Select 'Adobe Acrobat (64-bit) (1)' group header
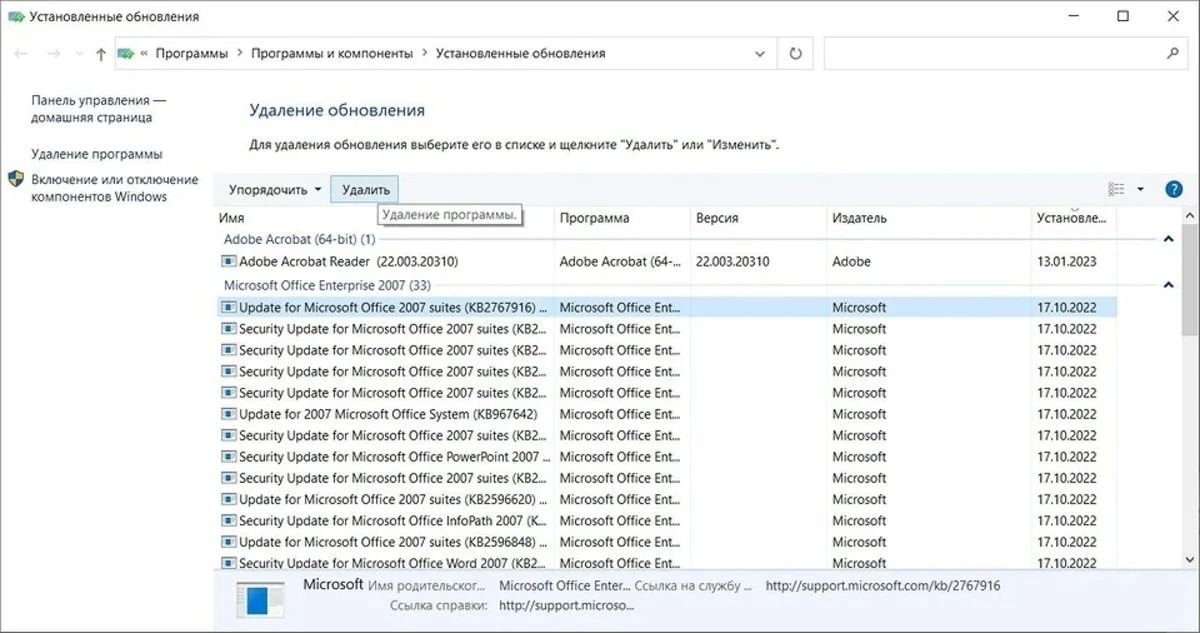1200x633 pixels. 299,240
